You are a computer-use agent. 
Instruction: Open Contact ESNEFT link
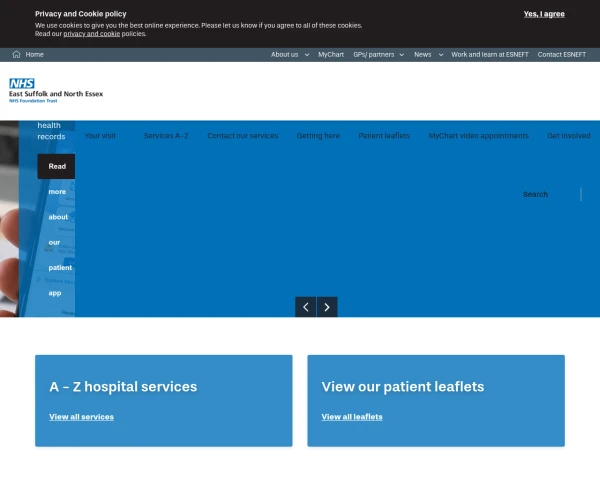coord(561,55)
